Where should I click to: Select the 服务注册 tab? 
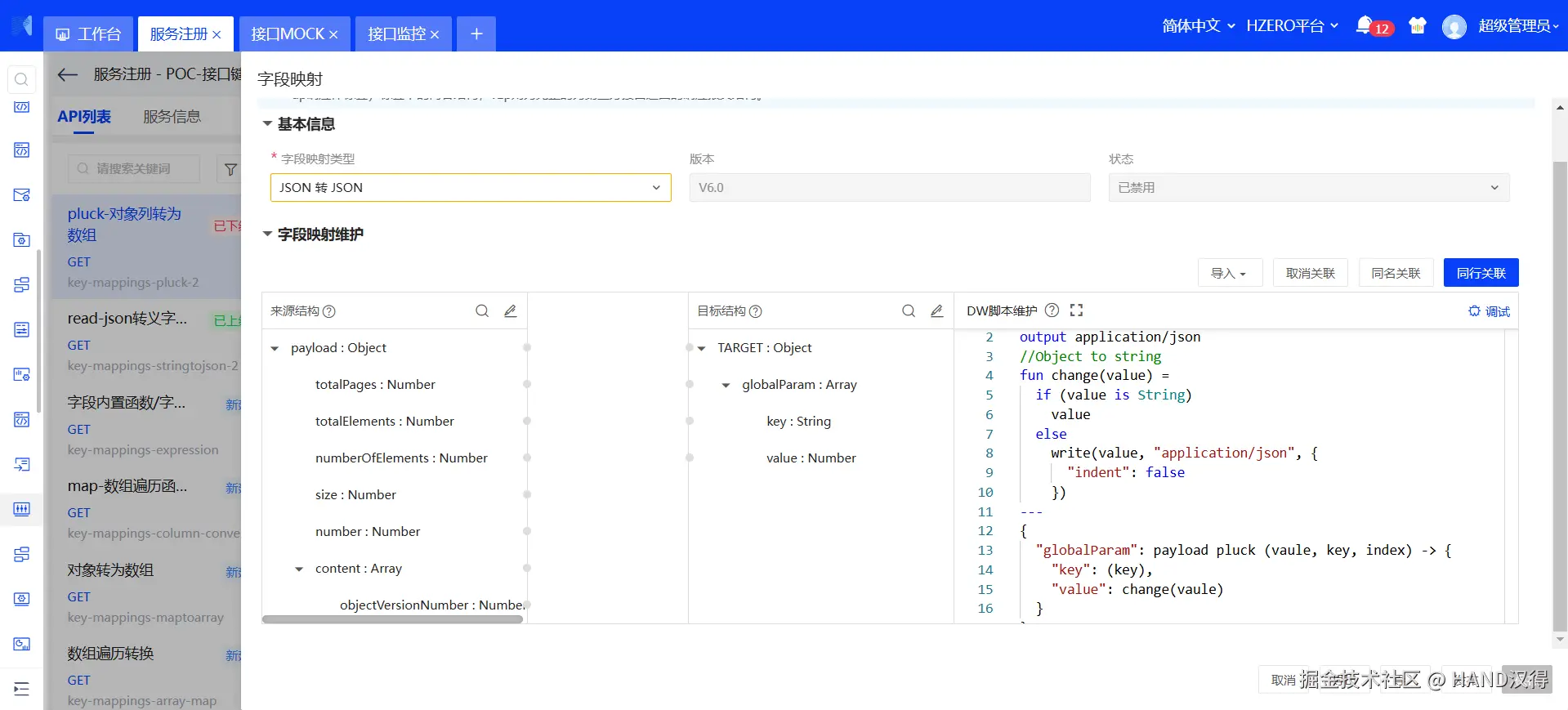(x=179, y=33)
